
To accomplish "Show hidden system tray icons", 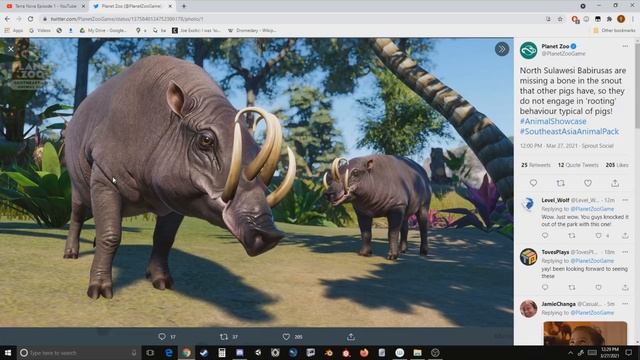I will click(x=570, y=353).
